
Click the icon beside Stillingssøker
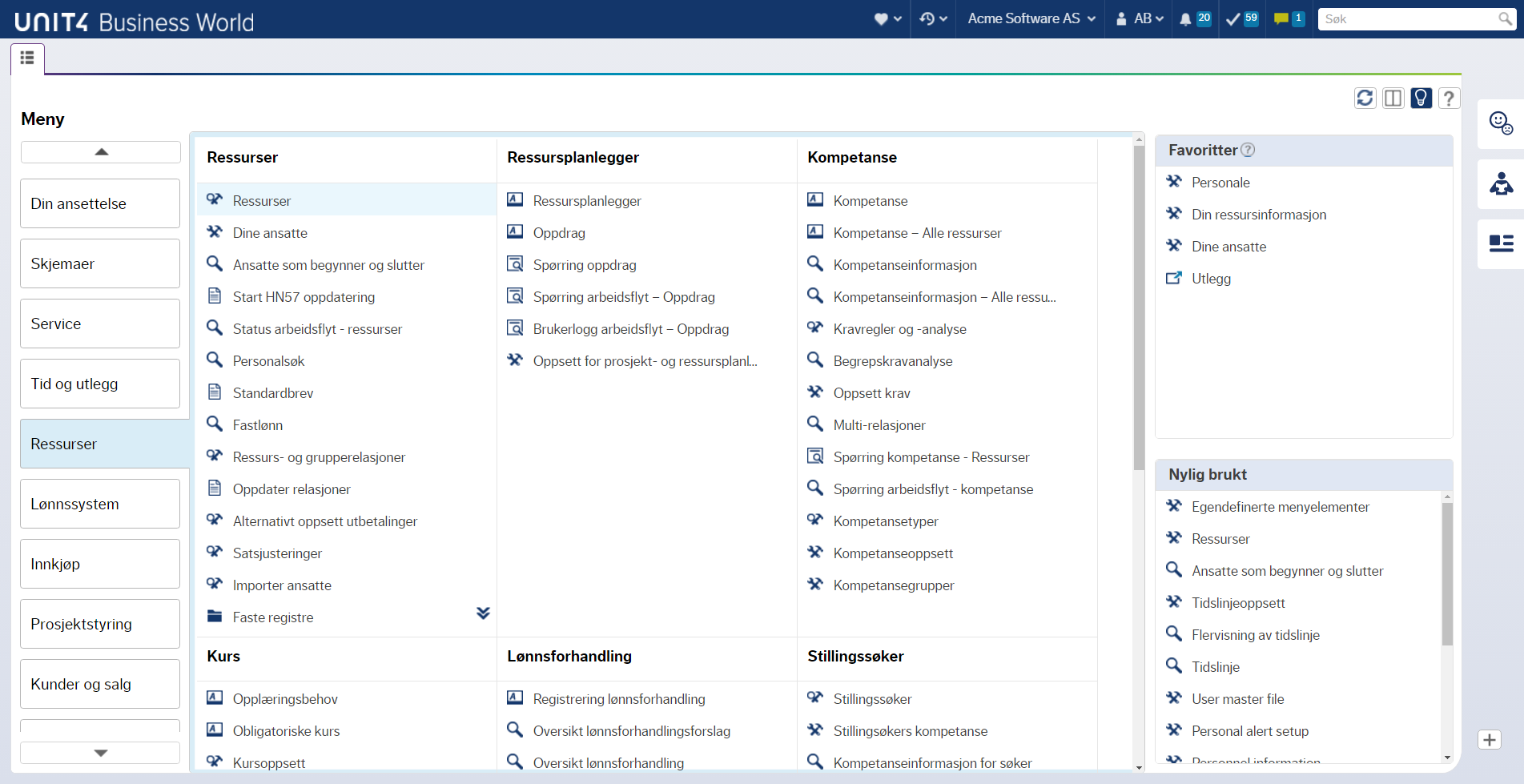tap(815, 698)
